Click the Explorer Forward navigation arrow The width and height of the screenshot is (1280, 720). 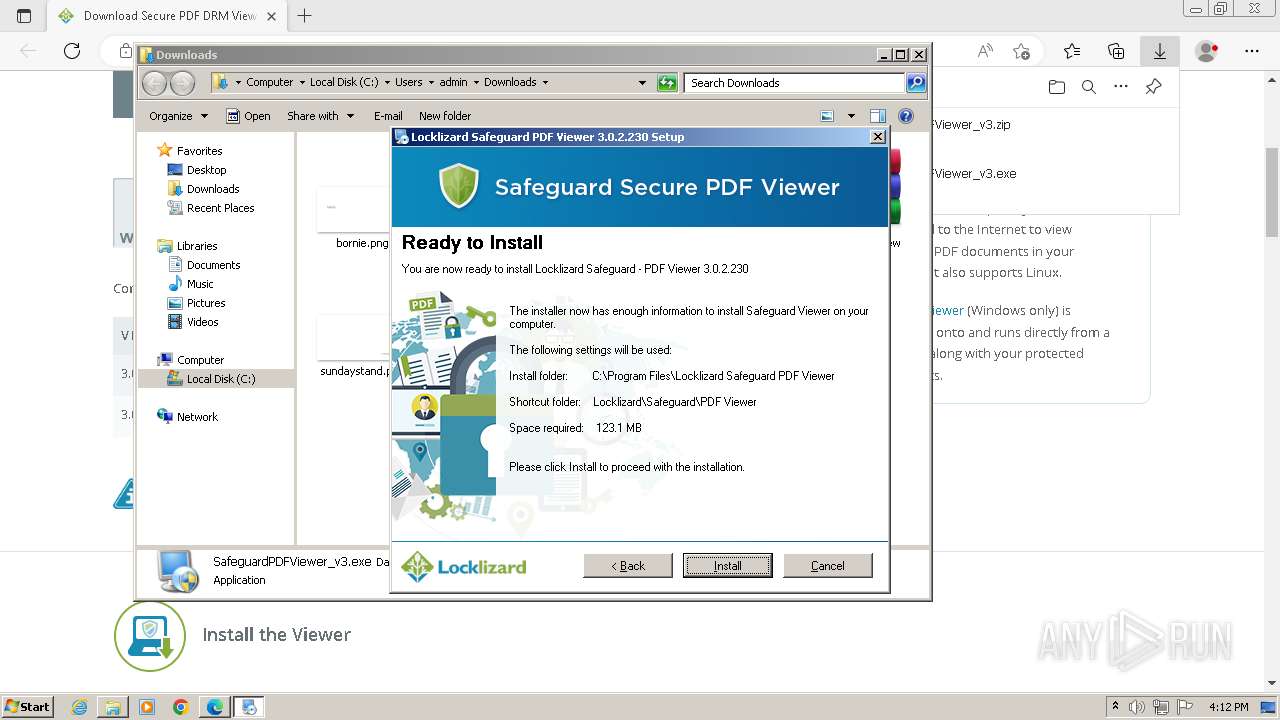click(182, 83)
